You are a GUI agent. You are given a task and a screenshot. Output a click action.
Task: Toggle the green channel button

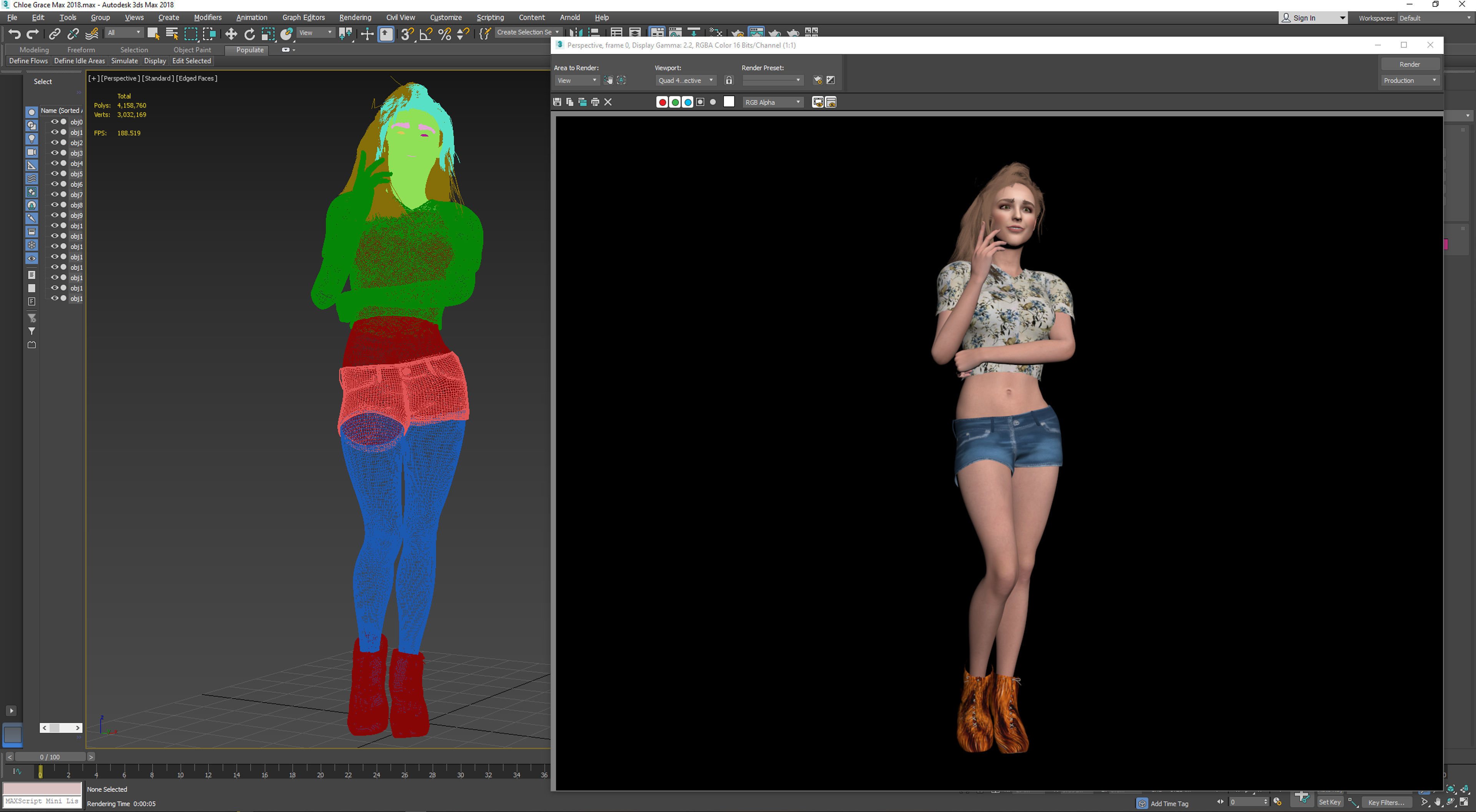[x=675, y=102]
